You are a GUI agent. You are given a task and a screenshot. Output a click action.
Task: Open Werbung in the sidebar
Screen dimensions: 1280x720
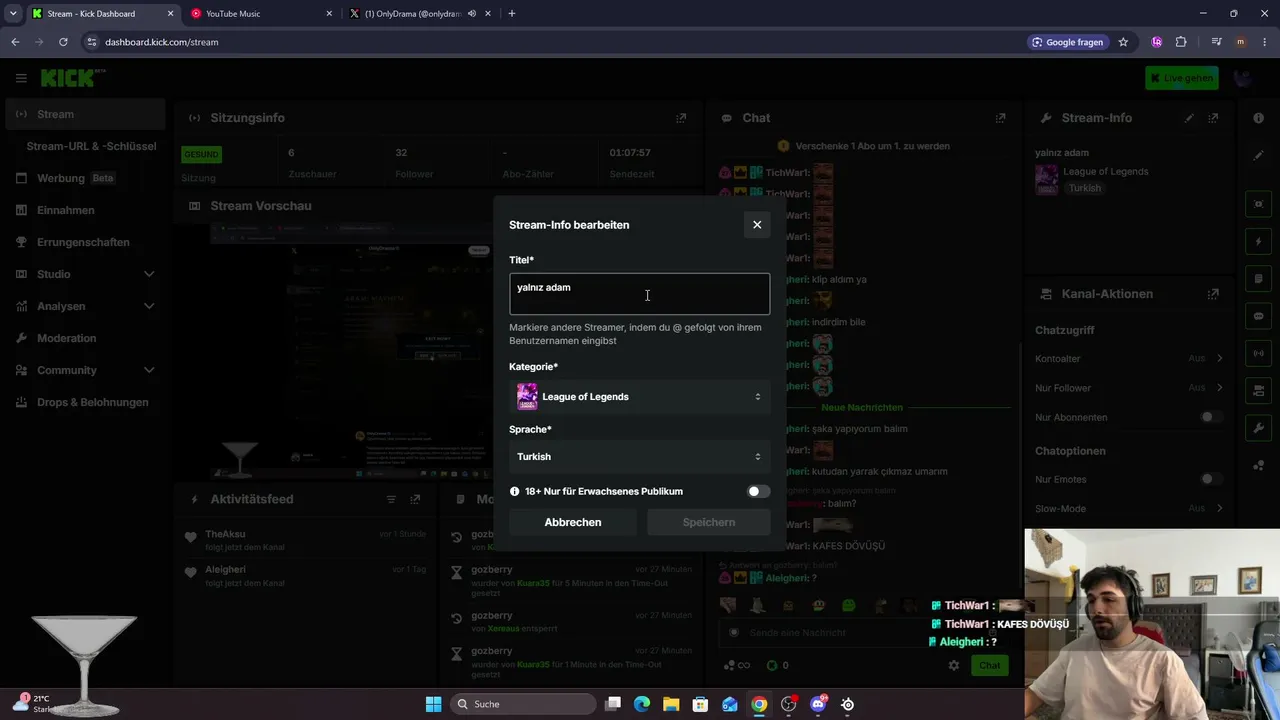coord(84,178)
